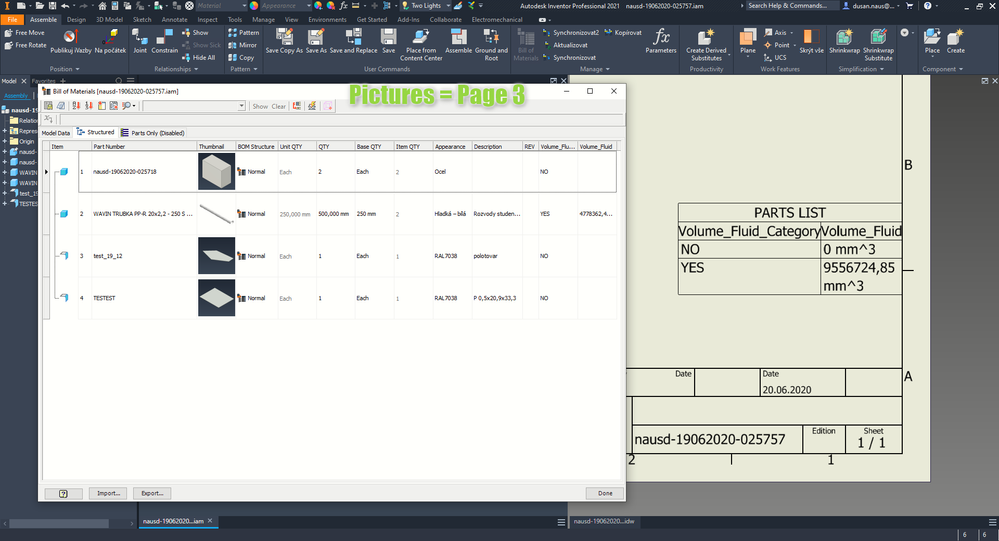The height and width of the screenshot is (541, 999).
Task: Click the nausd-19062020-025718 thumbnail
Action: (x=217, y=171)
